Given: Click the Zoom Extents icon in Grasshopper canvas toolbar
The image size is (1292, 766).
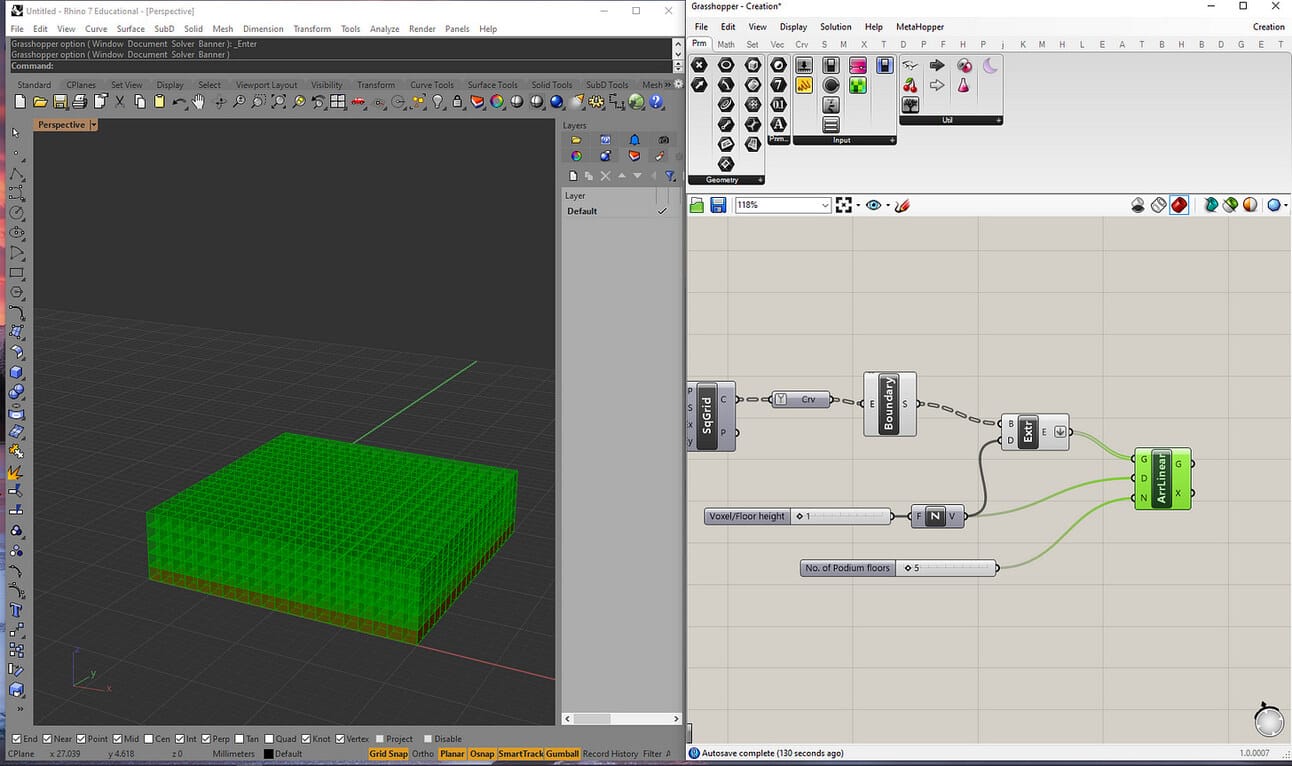Looking at the screenshot, I should (844, 205).
